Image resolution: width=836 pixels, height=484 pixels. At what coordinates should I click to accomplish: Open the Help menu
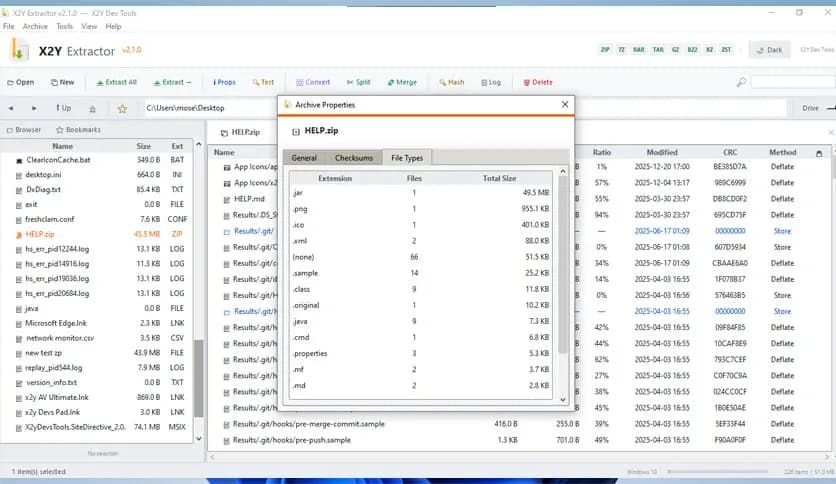[x=113, y=26]
